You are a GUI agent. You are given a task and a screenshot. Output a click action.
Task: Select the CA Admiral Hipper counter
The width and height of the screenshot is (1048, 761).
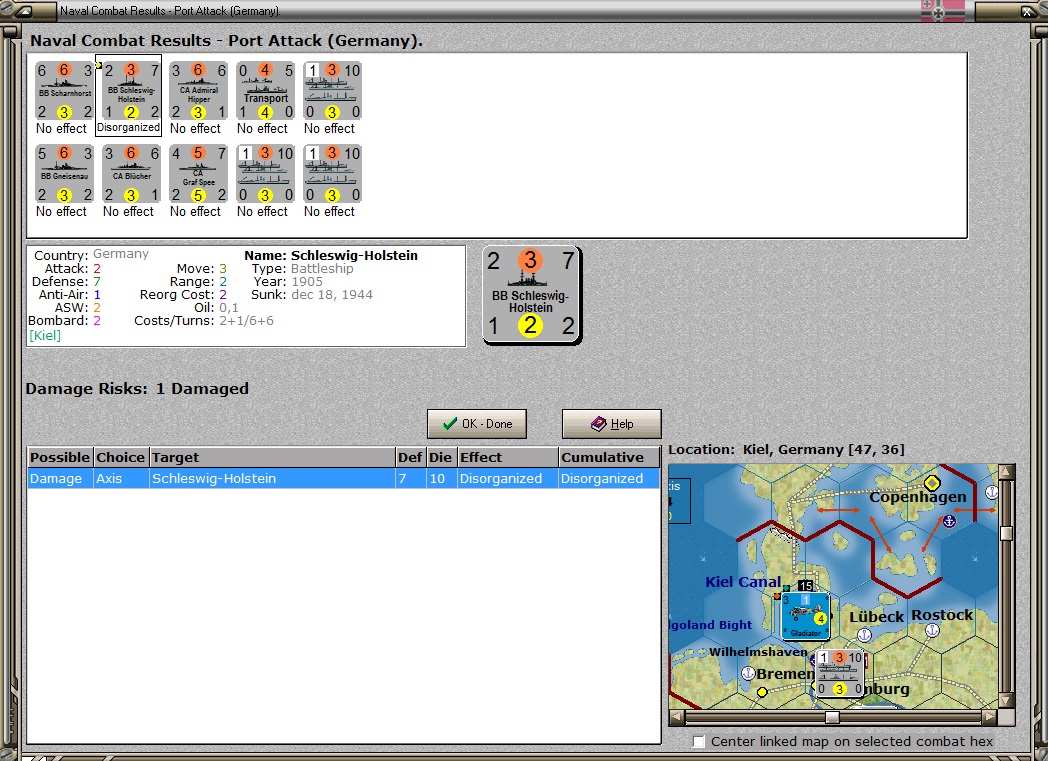[x=198, y=91]
